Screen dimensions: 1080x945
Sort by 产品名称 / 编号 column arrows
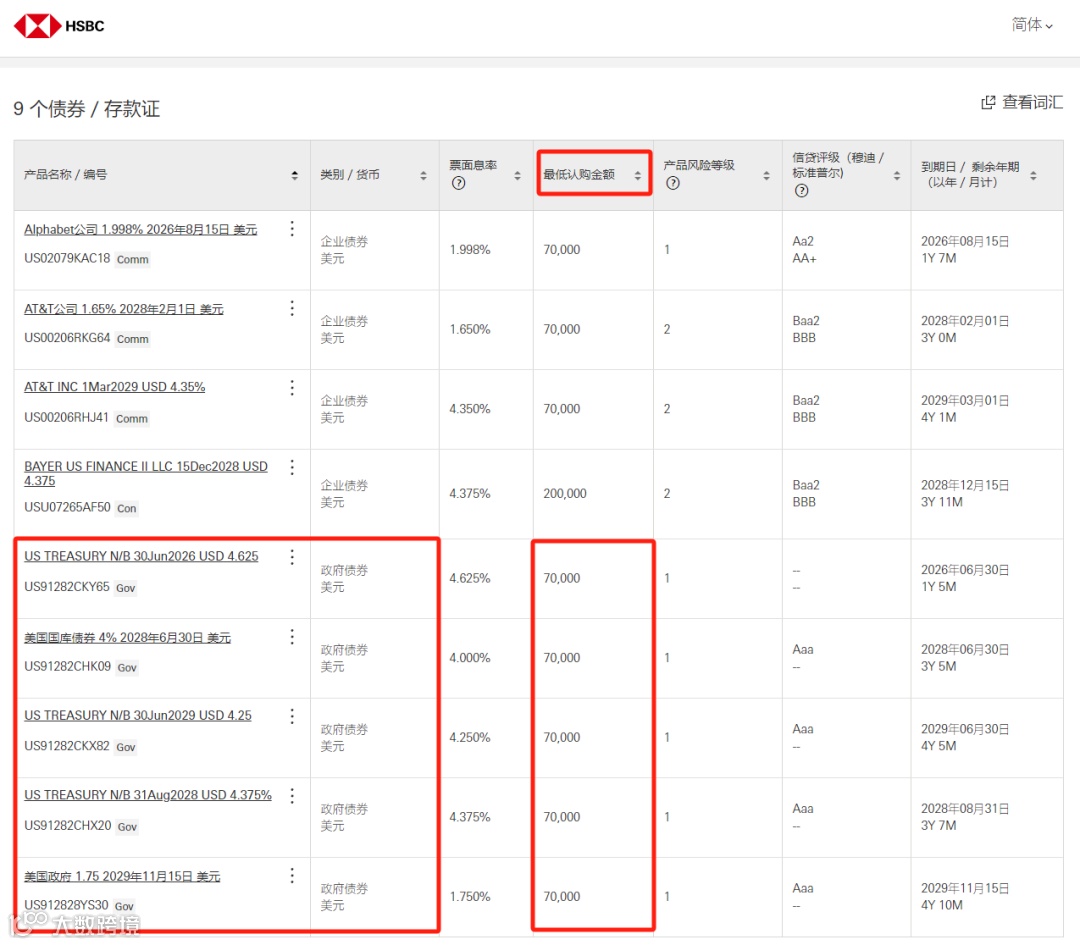coord(295,176)
